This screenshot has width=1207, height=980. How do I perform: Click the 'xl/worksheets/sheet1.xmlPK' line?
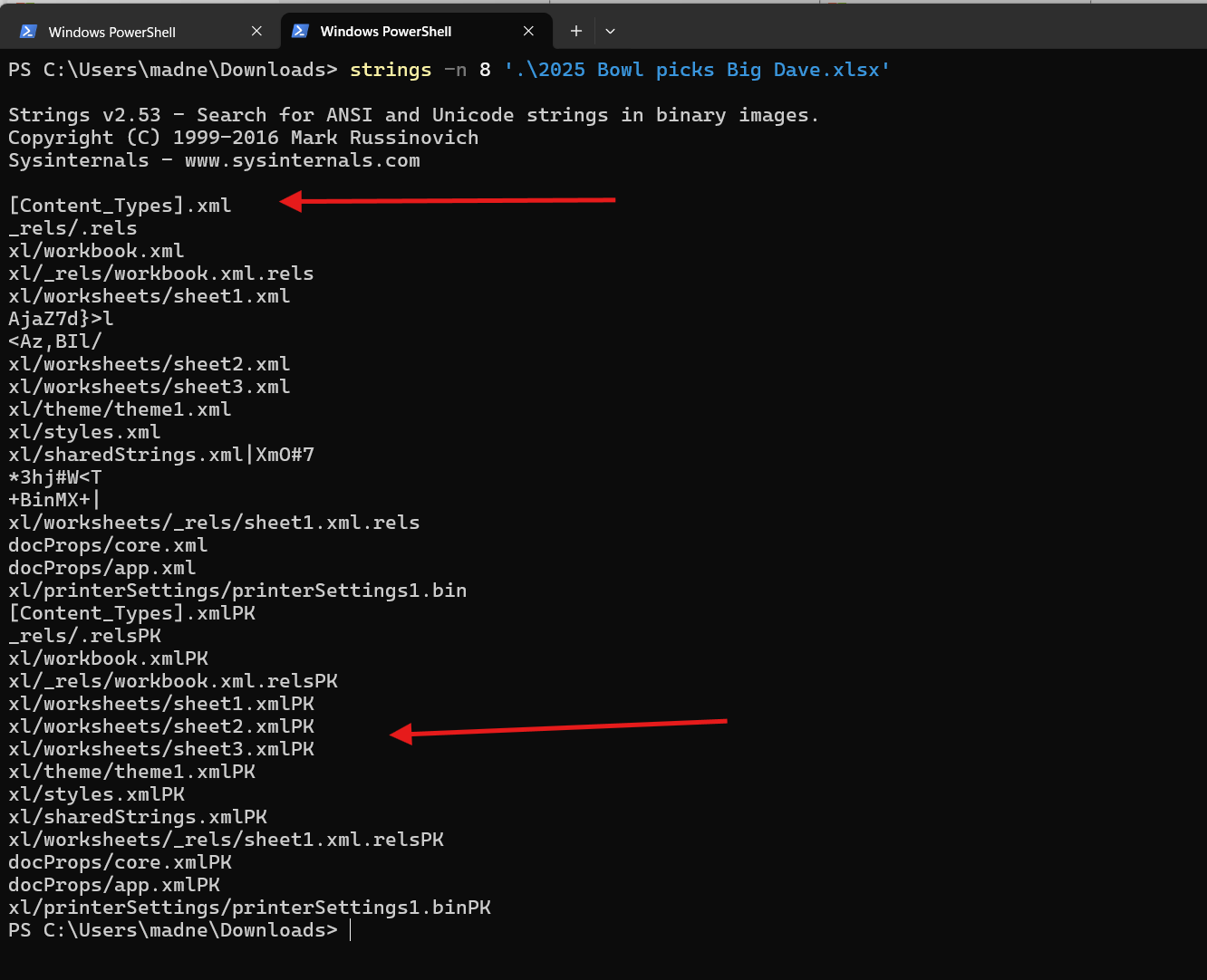pos(161,704)
